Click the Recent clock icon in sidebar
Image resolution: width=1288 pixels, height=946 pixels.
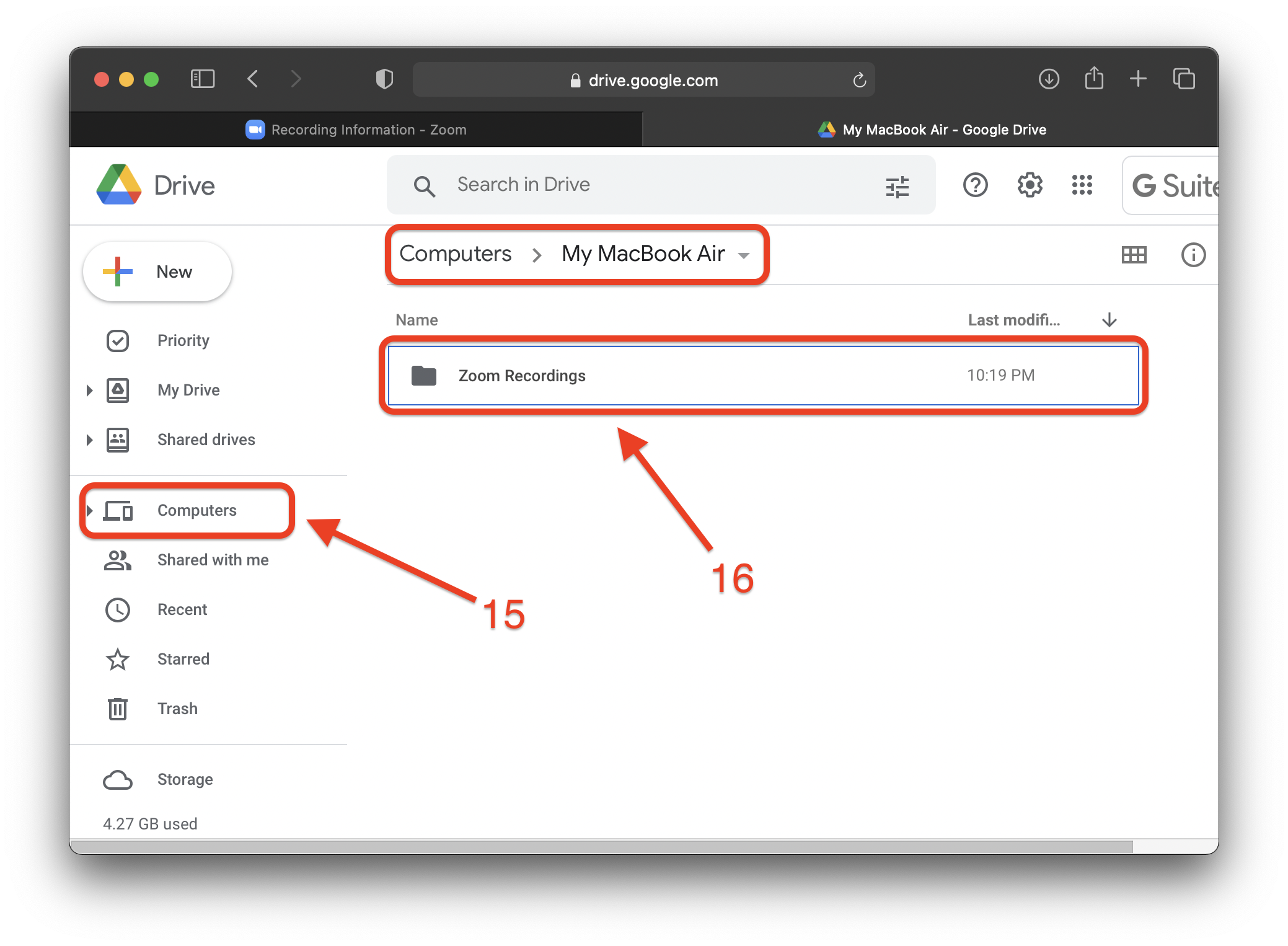[118, 609]
